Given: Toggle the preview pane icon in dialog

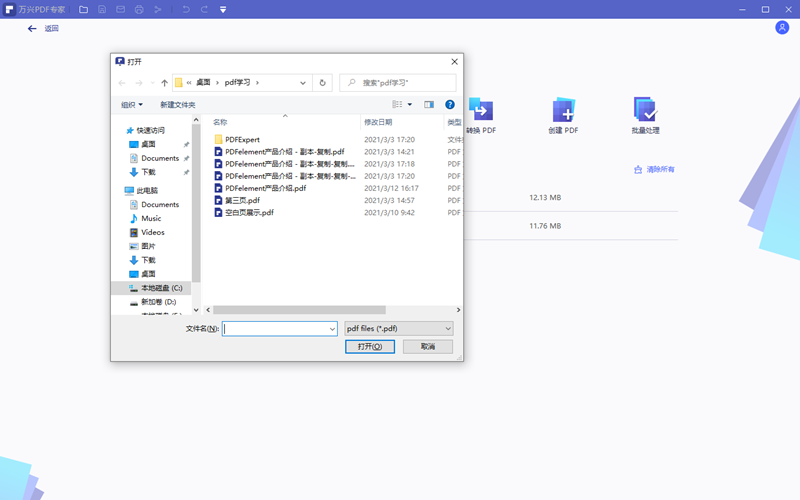Looking at the screenshot, I should point(429,104).
